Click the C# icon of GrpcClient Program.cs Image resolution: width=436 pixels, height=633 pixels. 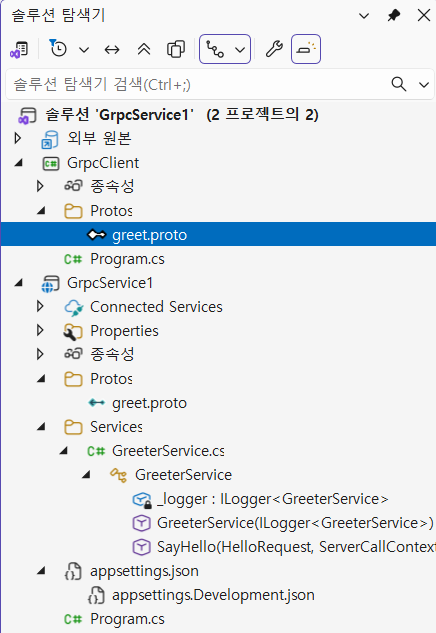73,259
